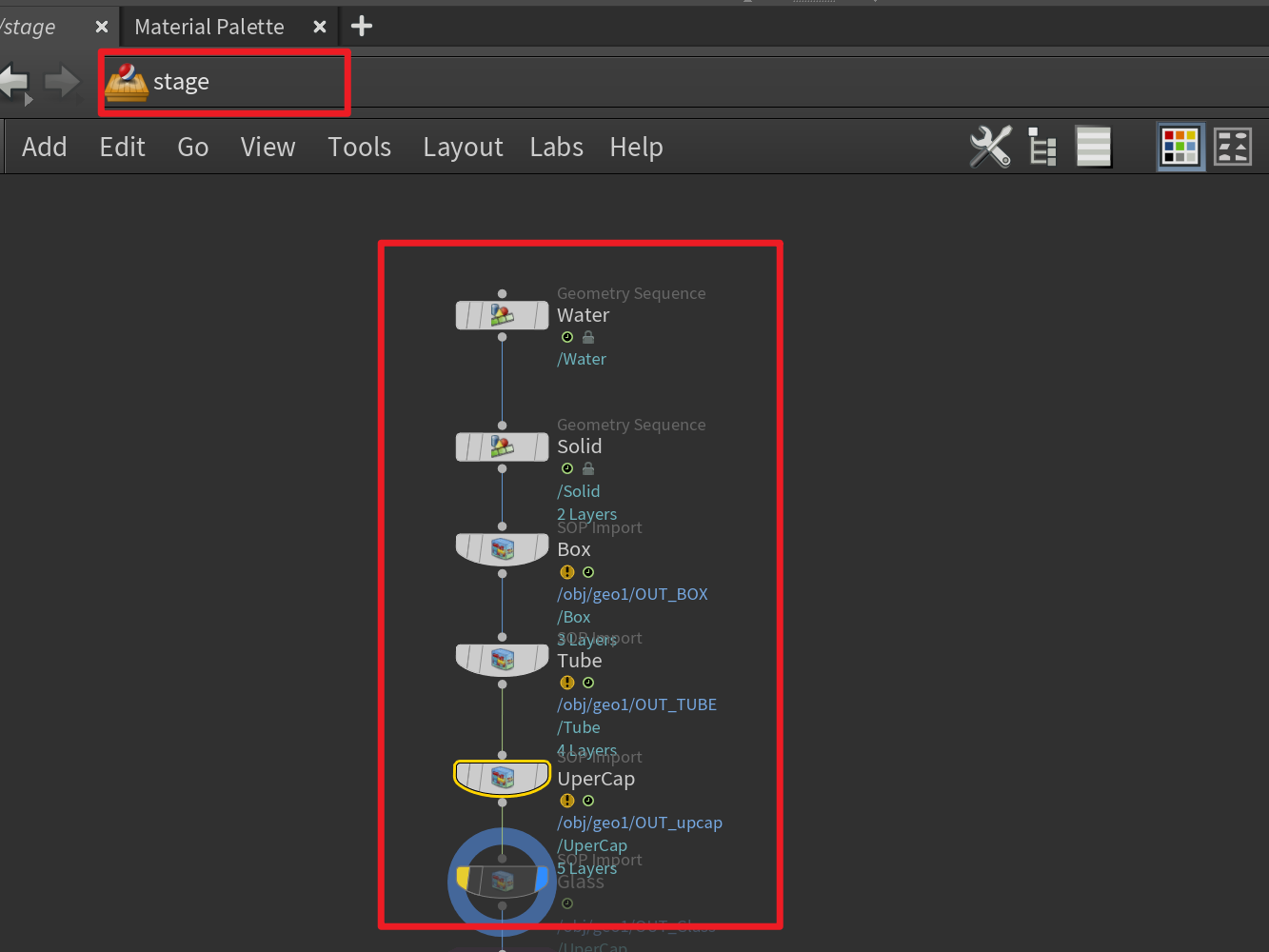Viewport: 1269px width, 952px height.
Task: Add a new pane tab
Action: 362,26
